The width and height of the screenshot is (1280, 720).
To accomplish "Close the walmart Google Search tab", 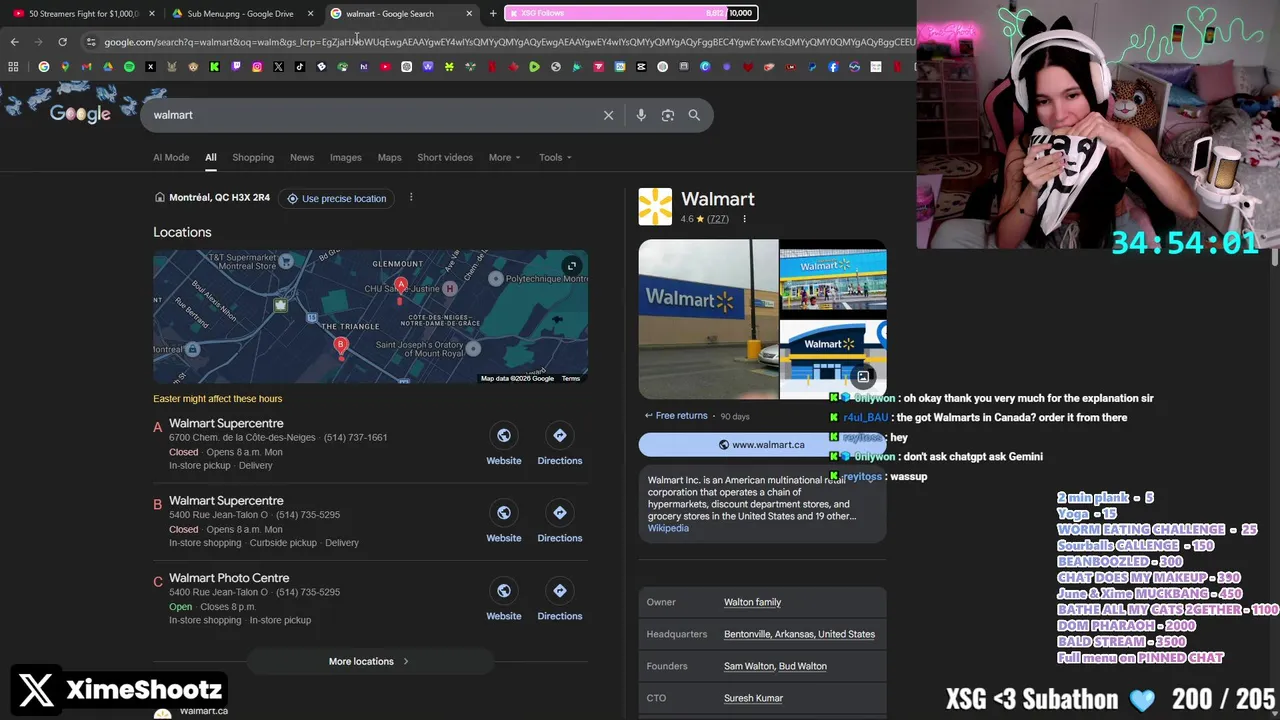I will point(469,13).
